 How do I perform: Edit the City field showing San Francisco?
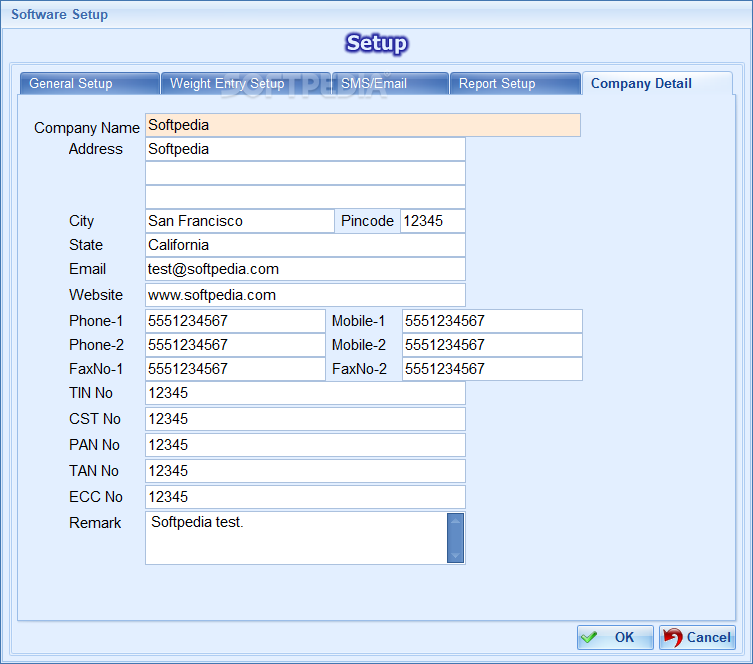point(240,221)
